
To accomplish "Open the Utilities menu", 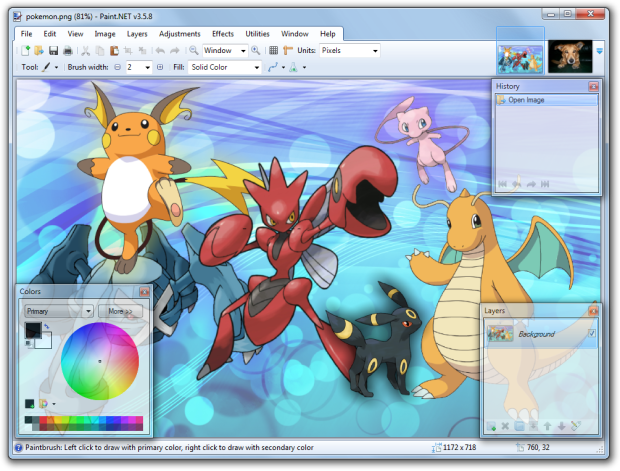I will (257, 34).
